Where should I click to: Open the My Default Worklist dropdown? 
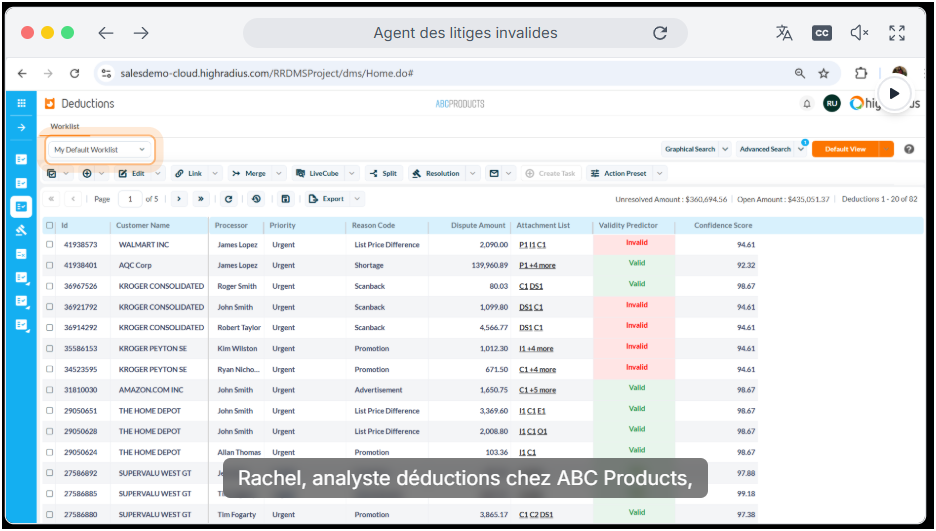[100, 149]
